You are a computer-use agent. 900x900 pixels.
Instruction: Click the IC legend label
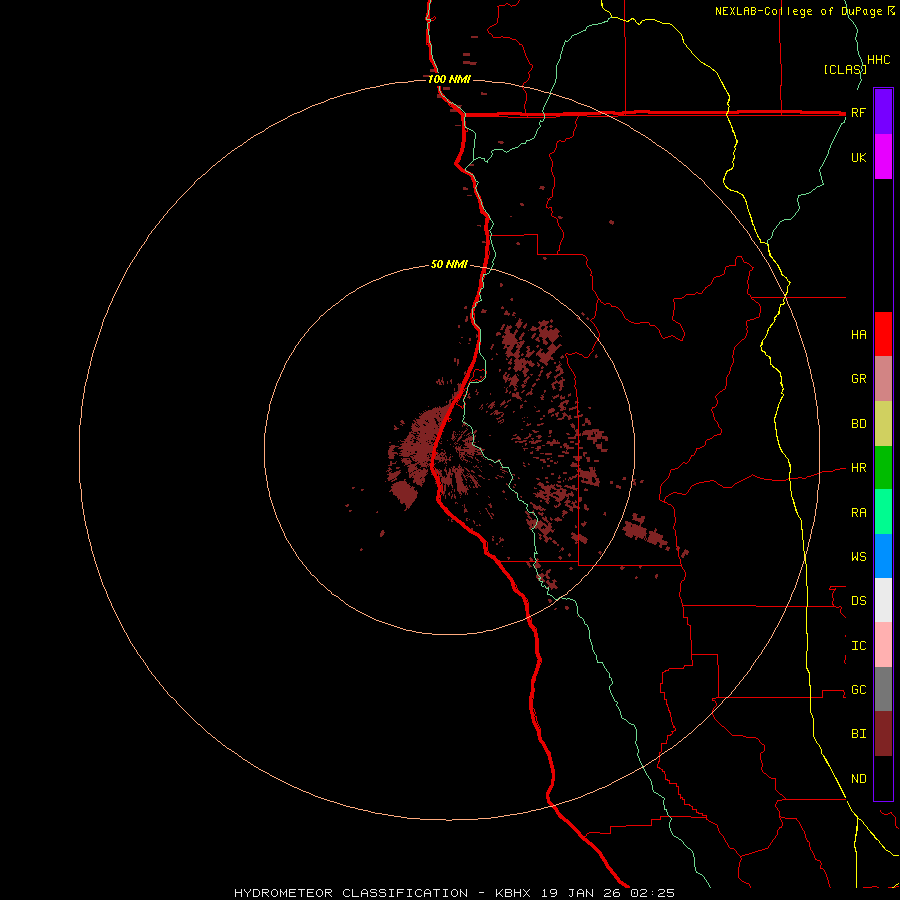pyautogui.click(x=858, y=646)
